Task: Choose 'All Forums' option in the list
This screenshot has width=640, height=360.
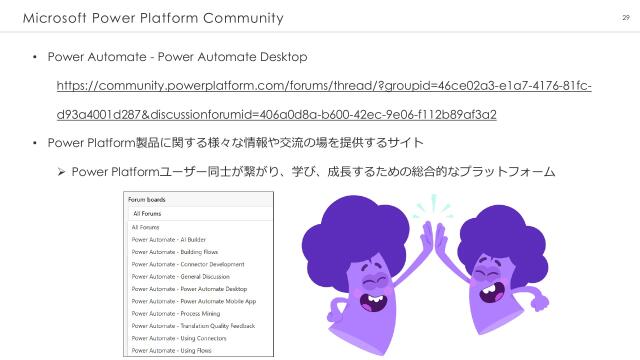Action: pos(145,227)
